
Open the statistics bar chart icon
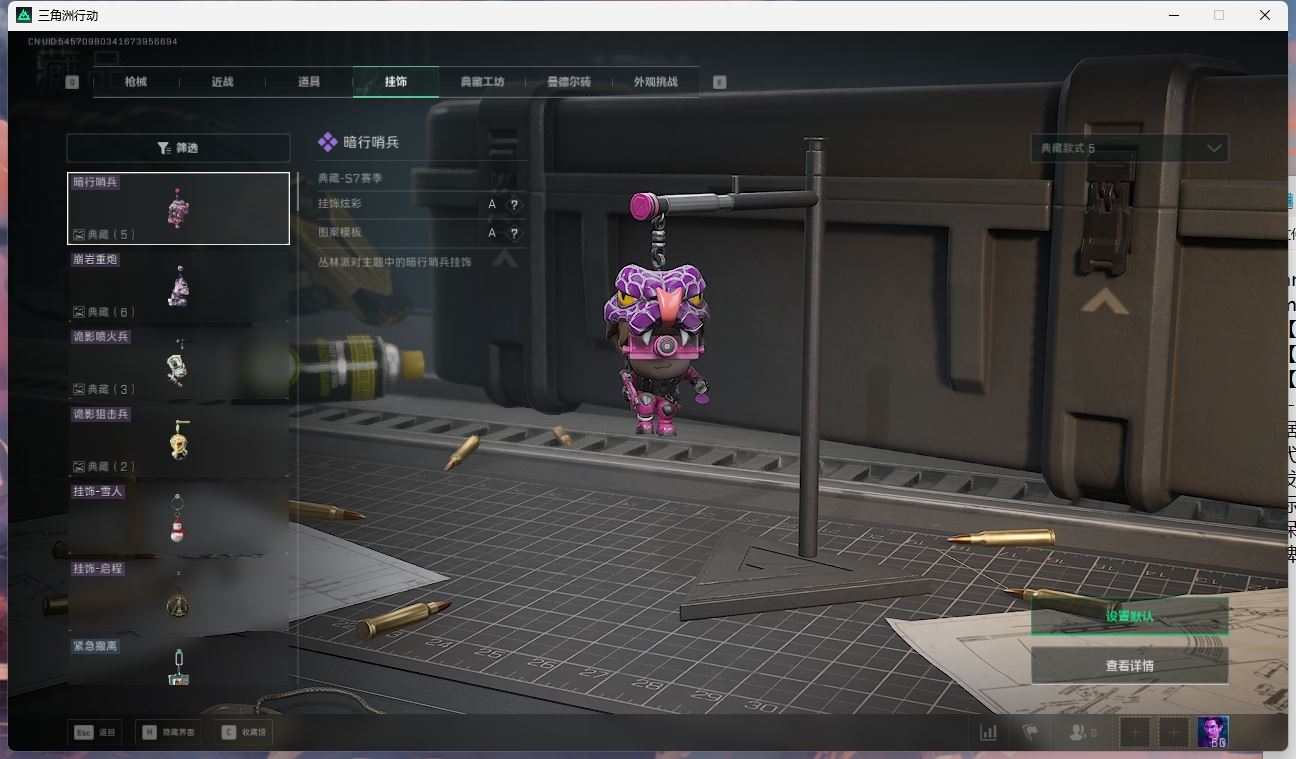(988, 733)
